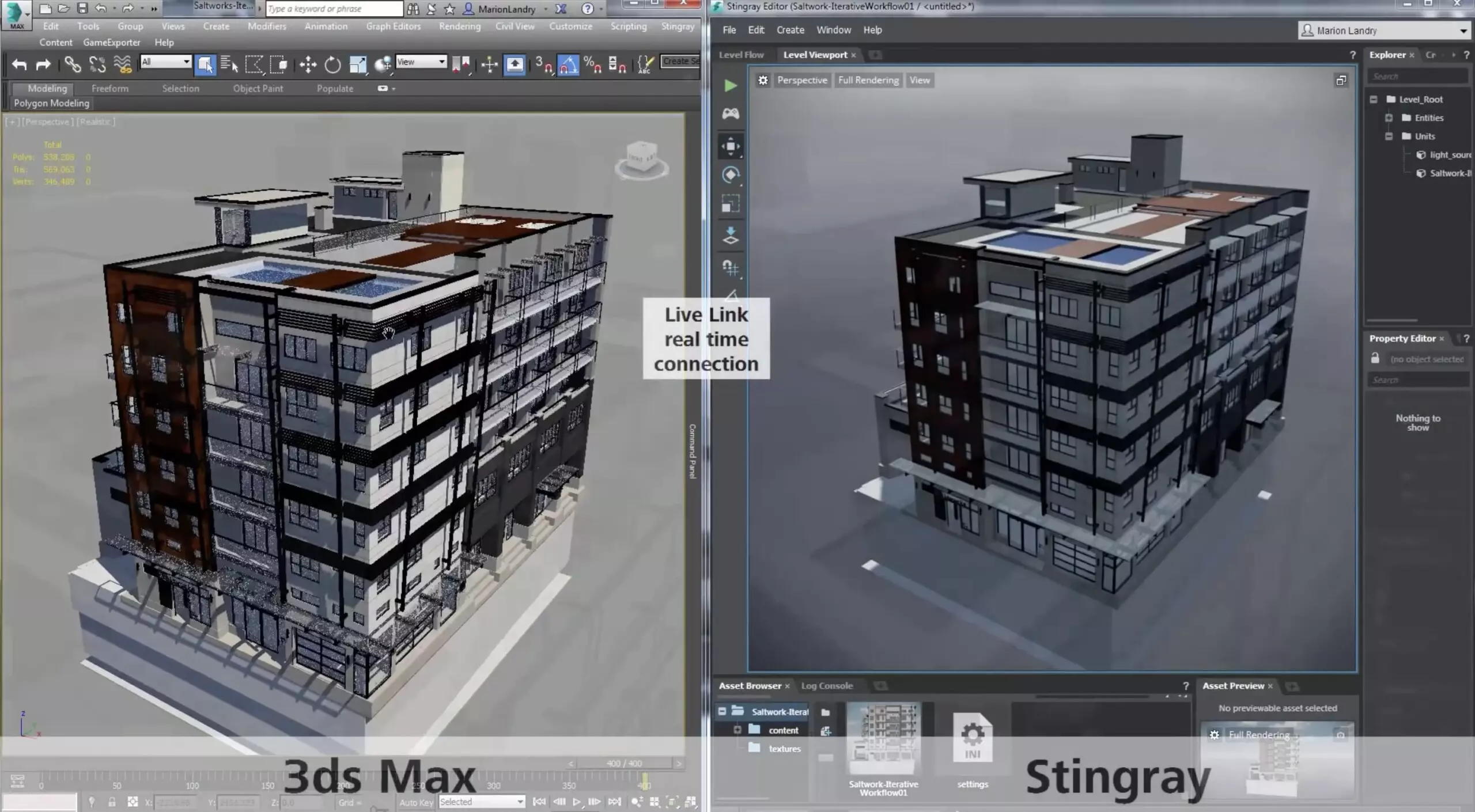Open the selection filter All dropdown
This screenshot has width=1475, height=812.
(x=165, y=61)
